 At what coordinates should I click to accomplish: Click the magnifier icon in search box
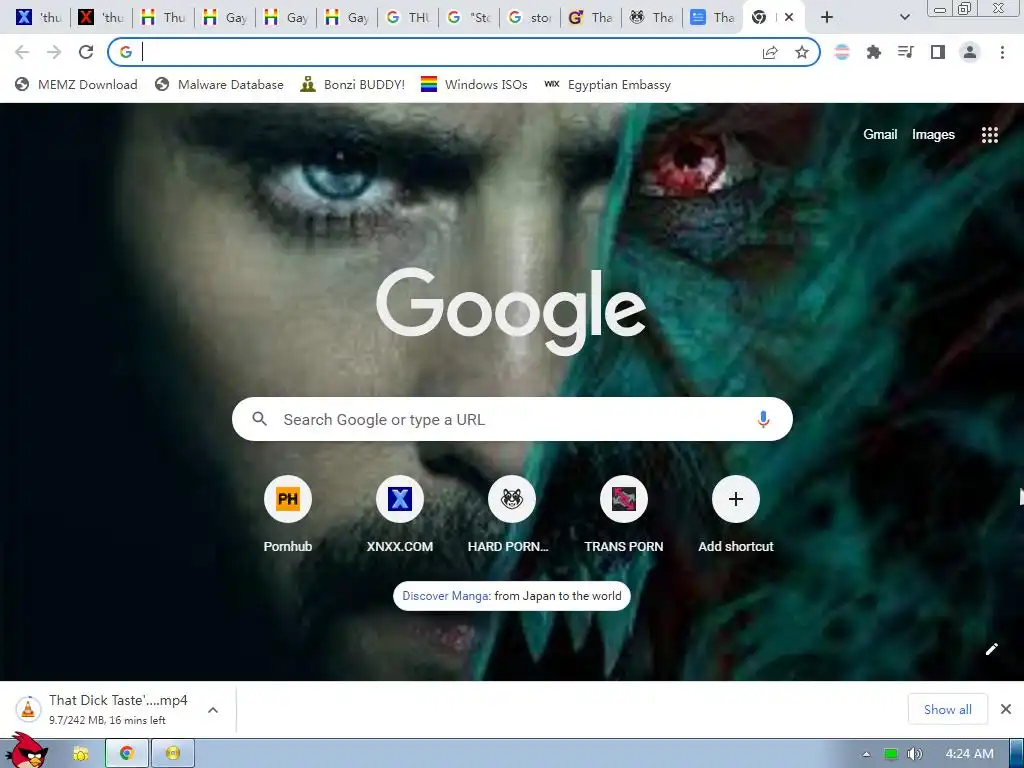click(259, 419)
